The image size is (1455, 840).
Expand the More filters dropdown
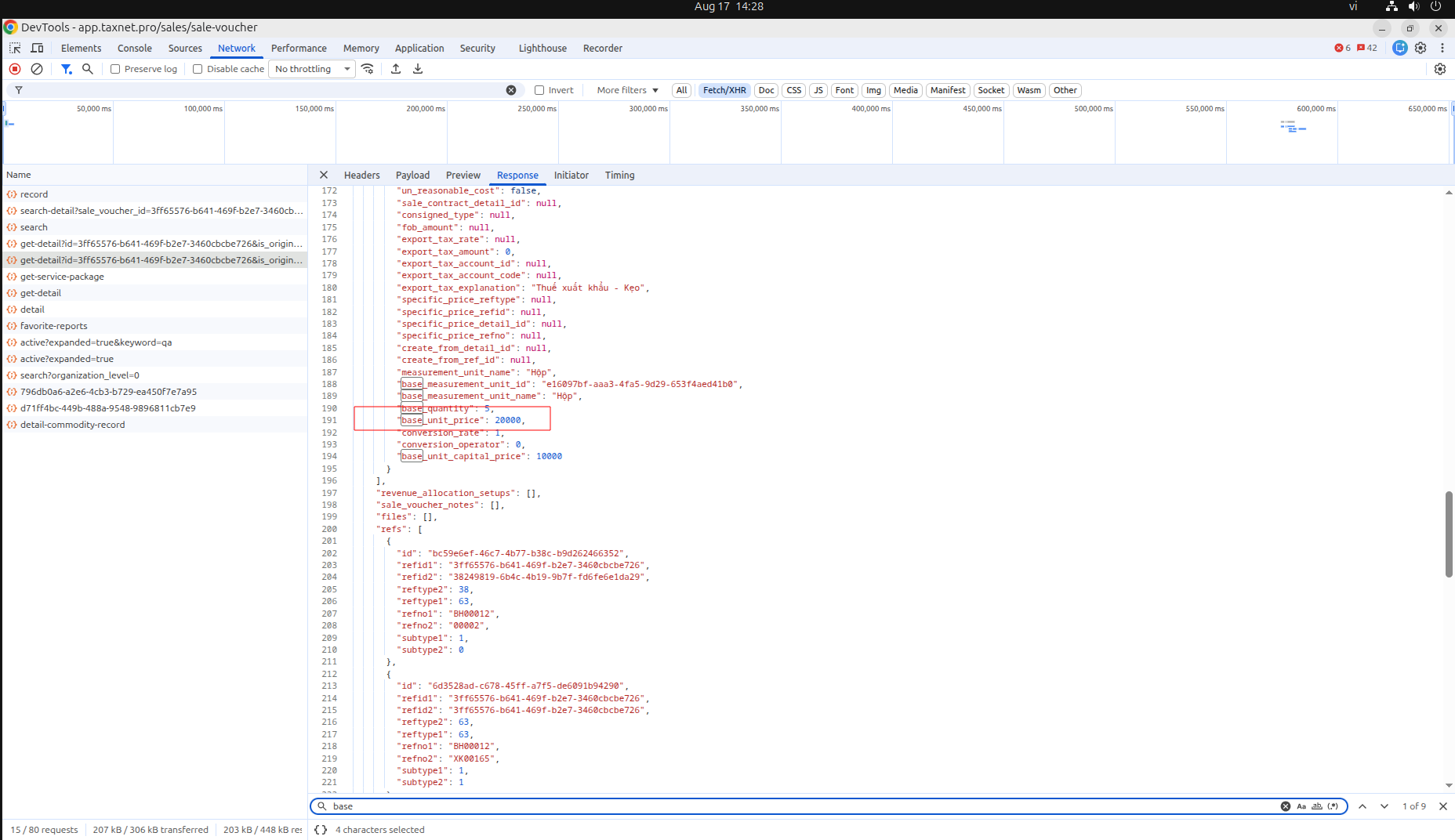click(627, 90)
